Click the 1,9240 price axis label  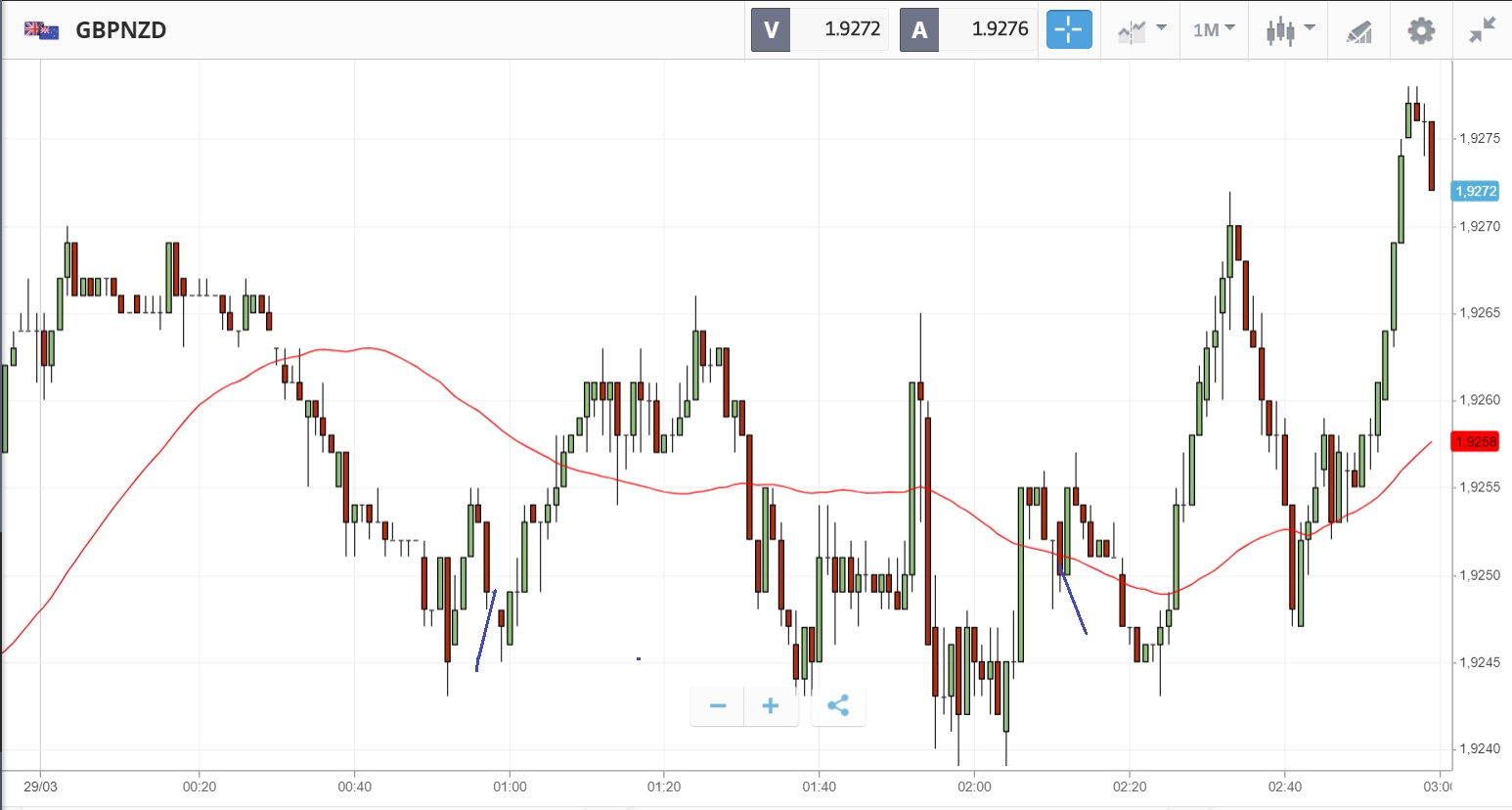[1479, 749]
